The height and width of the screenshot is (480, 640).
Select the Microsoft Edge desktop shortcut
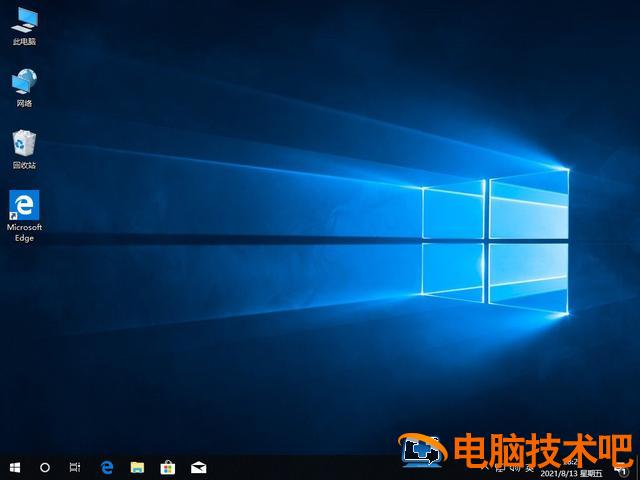point(24,216)
